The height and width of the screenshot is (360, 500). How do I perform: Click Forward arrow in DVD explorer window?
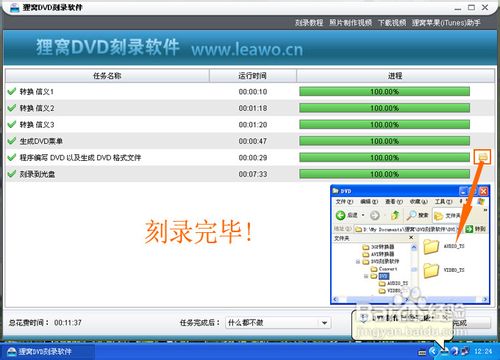click(375, 215)
